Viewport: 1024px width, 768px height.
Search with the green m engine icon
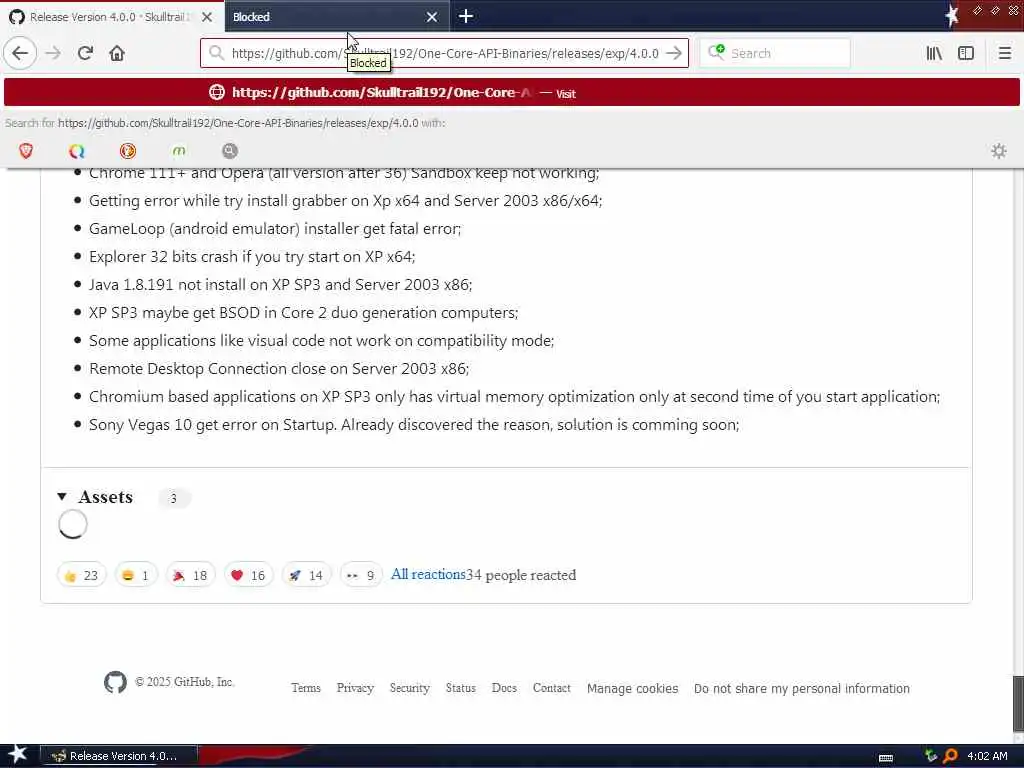[x=179, y=152]
